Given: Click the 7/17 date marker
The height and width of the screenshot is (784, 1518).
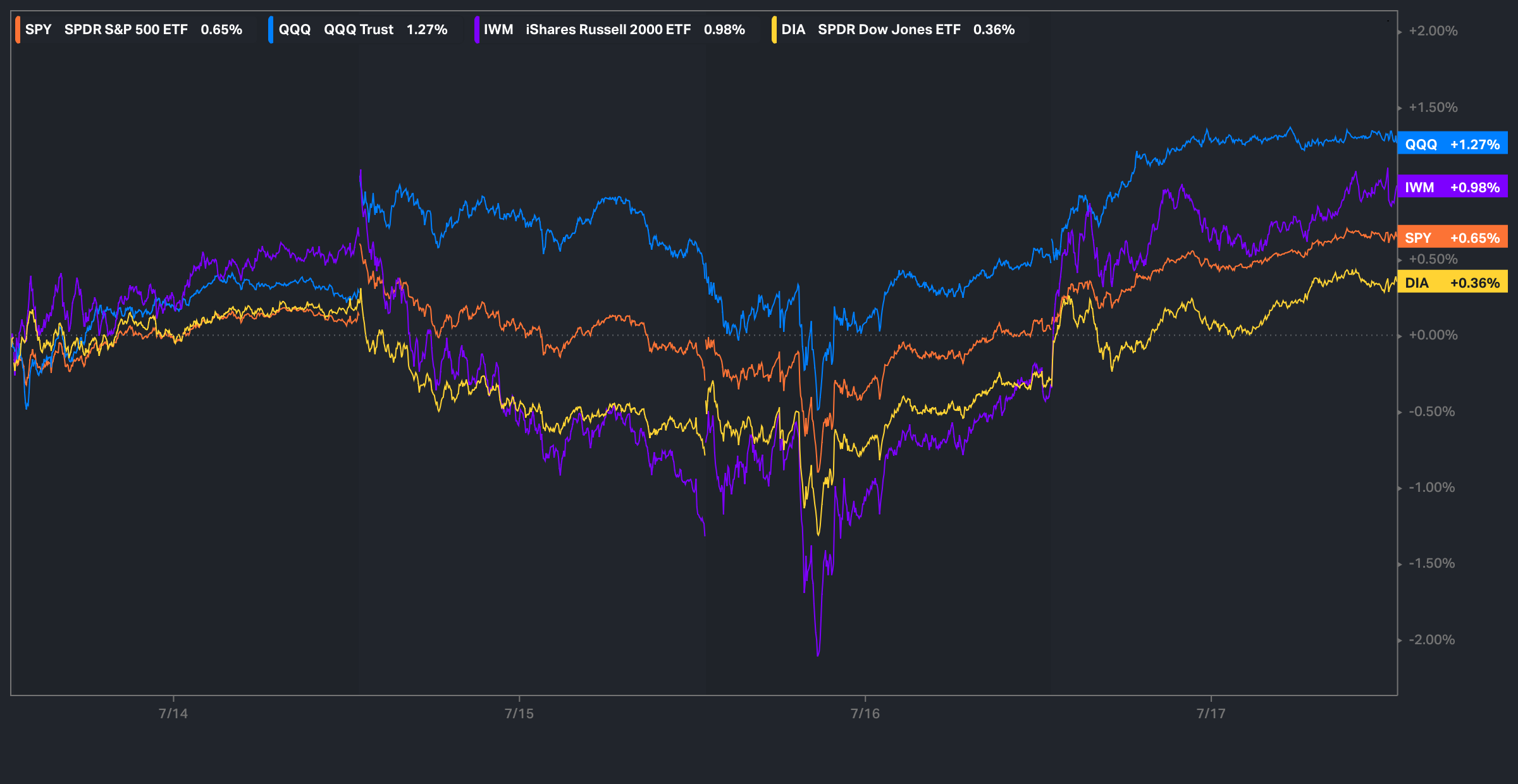Looking at the screenshot, I should [1211, 713].
